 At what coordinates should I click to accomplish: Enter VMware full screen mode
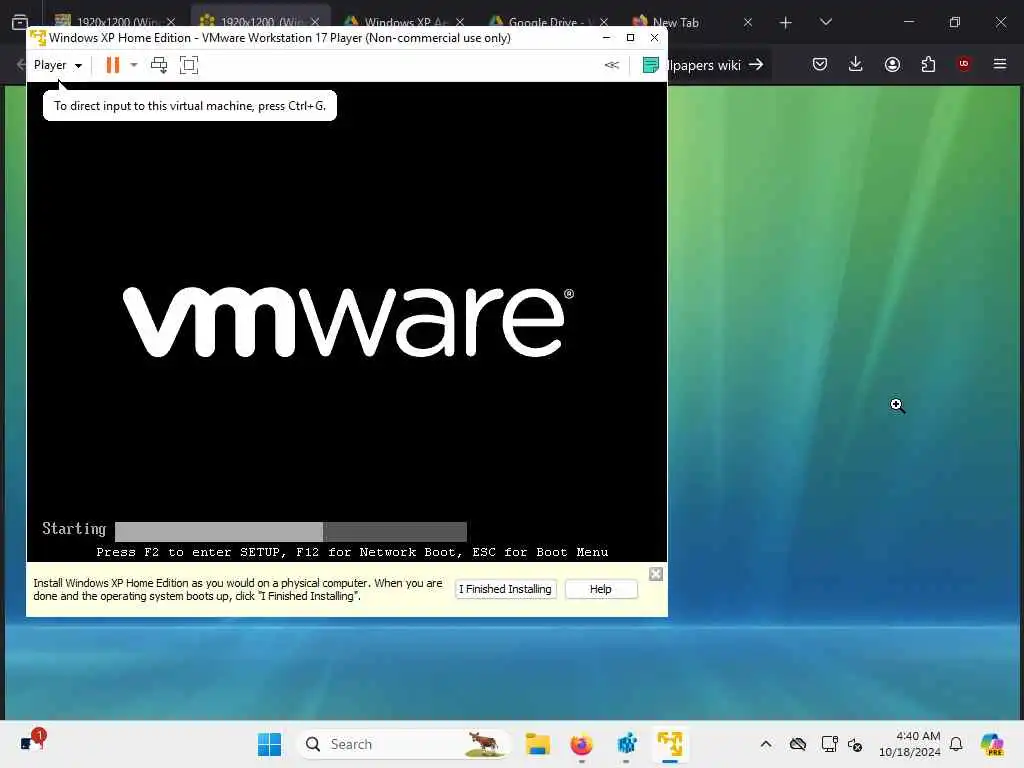[x=189, y=65]
